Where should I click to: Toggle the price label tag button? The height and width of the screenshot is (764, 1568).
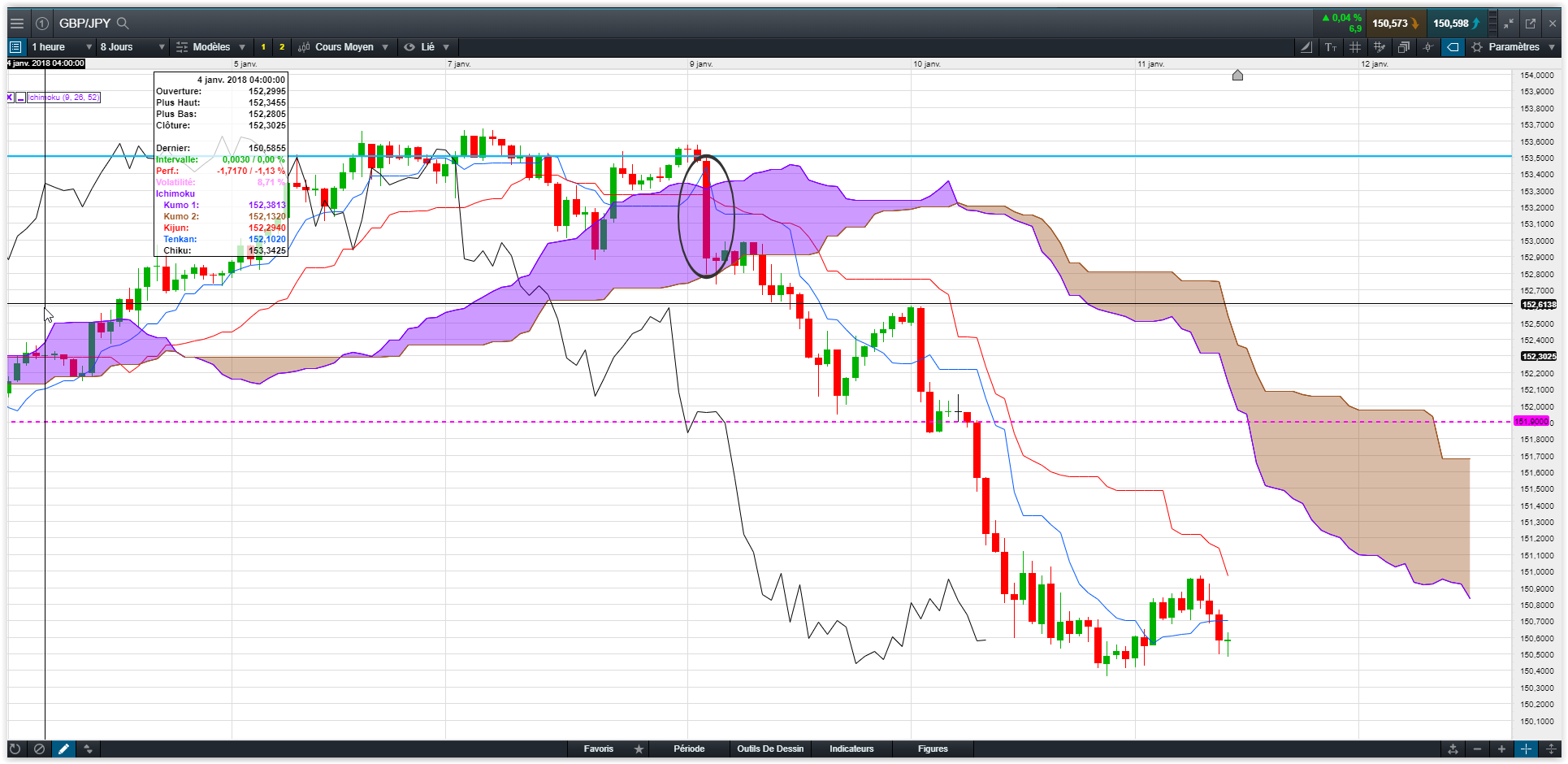pyautogui.click(x=1453, y=47)
